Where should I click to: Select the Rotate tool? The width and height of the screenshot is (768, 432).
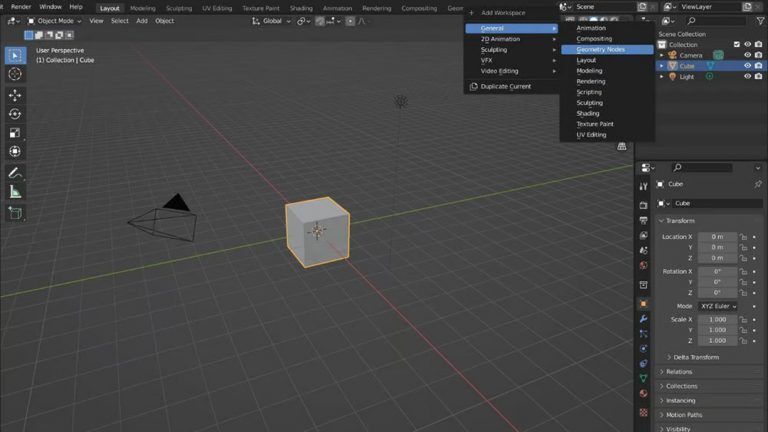15,114
